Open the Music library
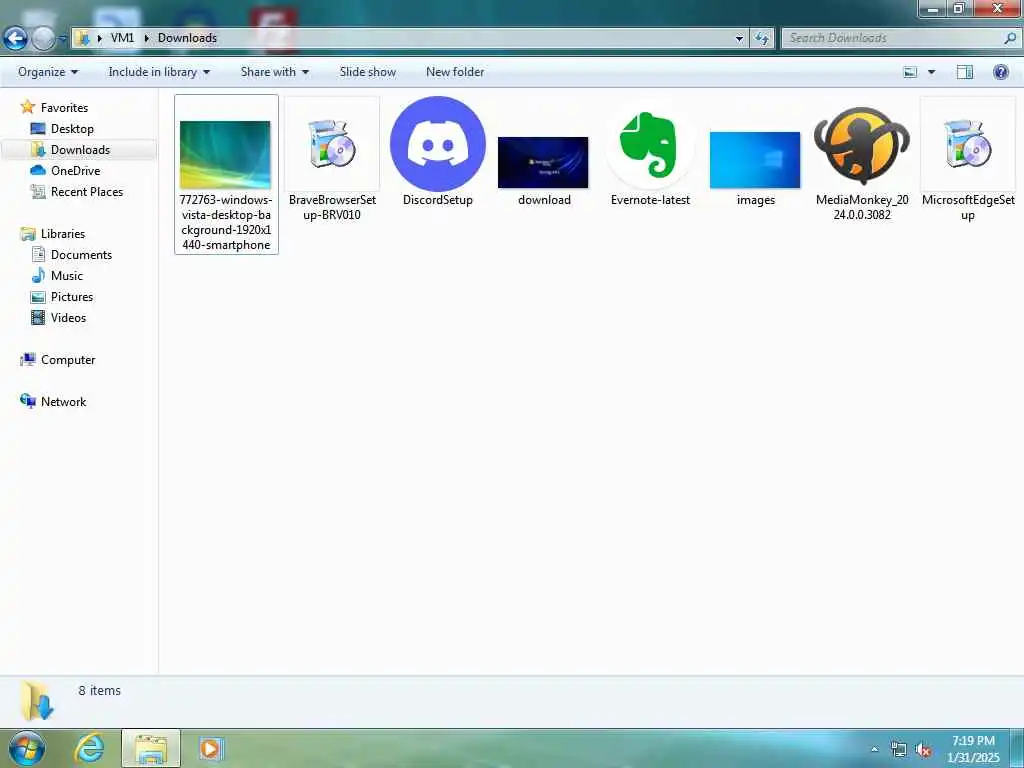 click(x=67, y=276)
